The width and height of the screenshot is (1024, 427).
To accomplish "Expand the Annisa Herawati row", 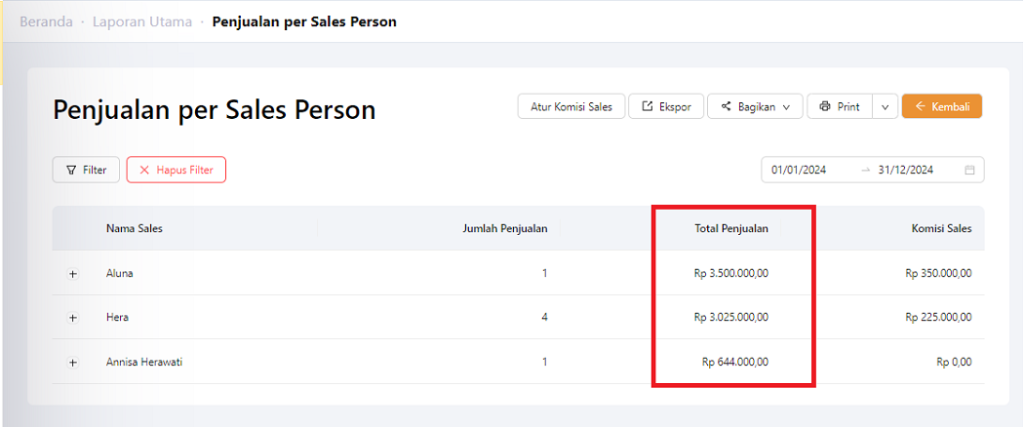I will [x=72, y=362].
